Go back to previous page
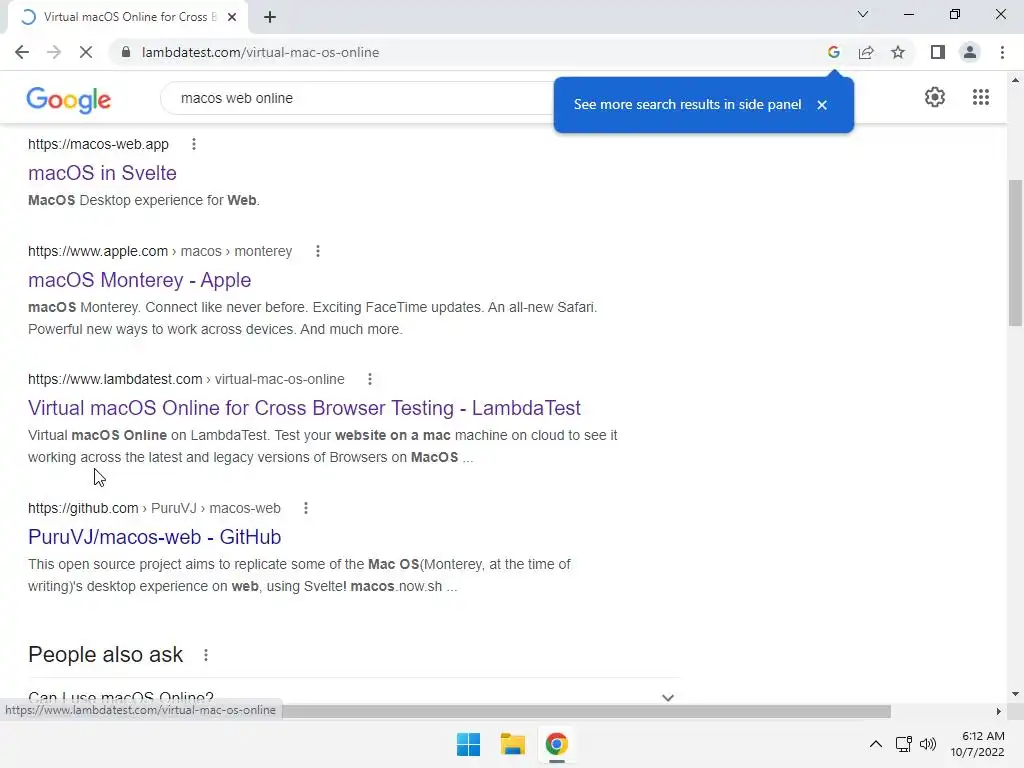Screen dimensions: 1024x768 (x=22, y=52)
